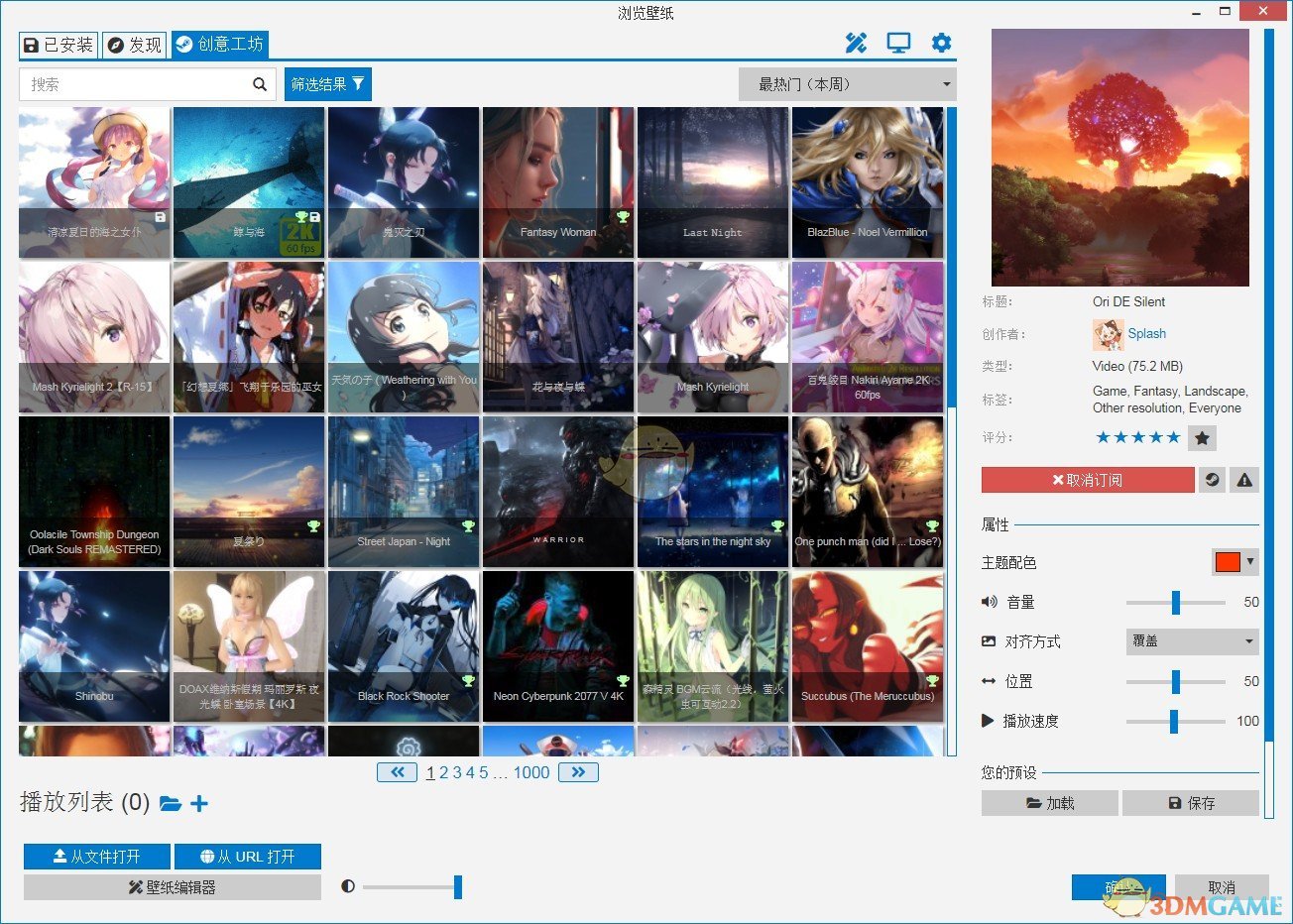Switch to the 发现 tab

134,45
